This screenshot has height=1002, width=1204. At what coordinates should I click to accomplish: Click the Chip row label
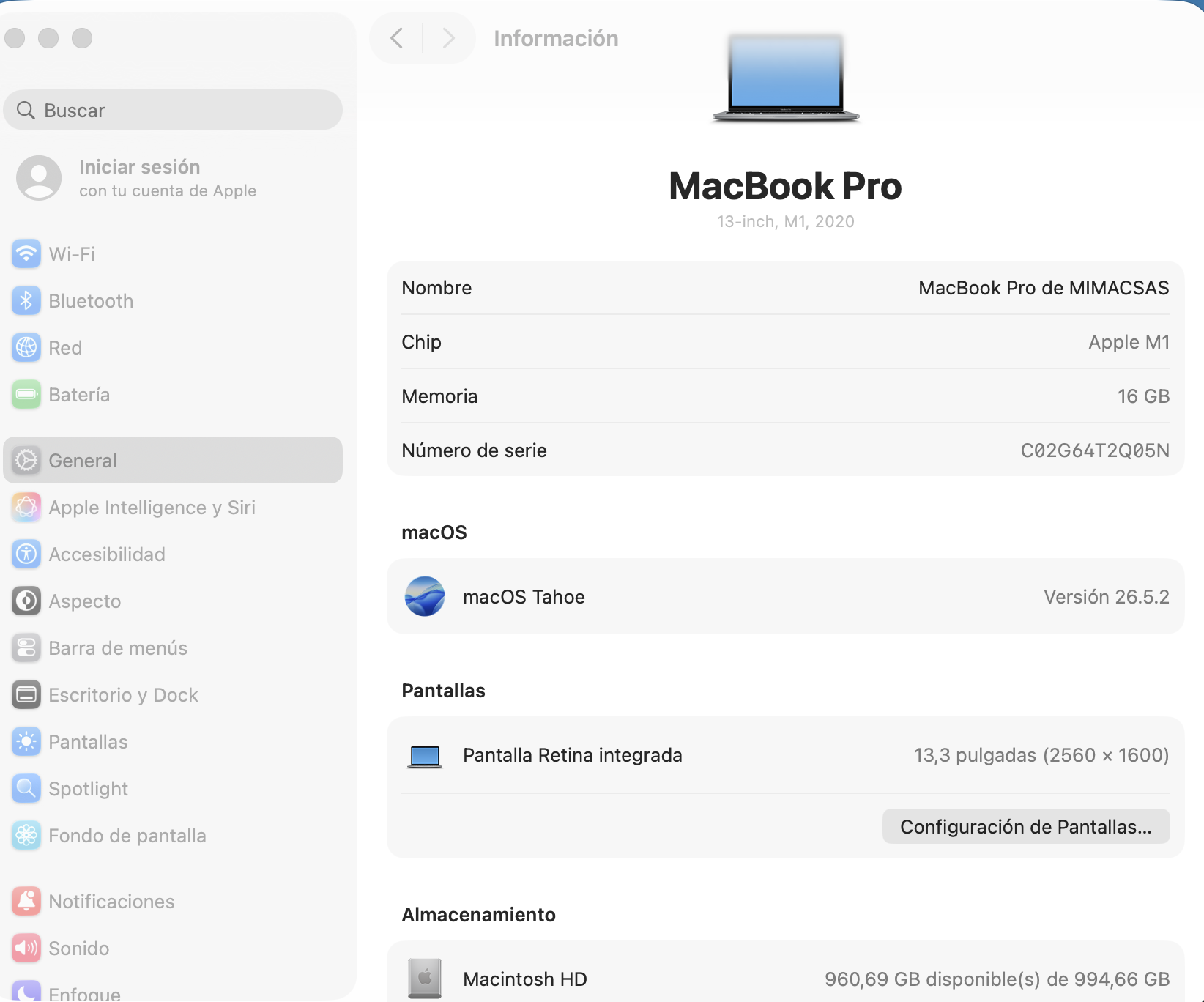[421, 342]
